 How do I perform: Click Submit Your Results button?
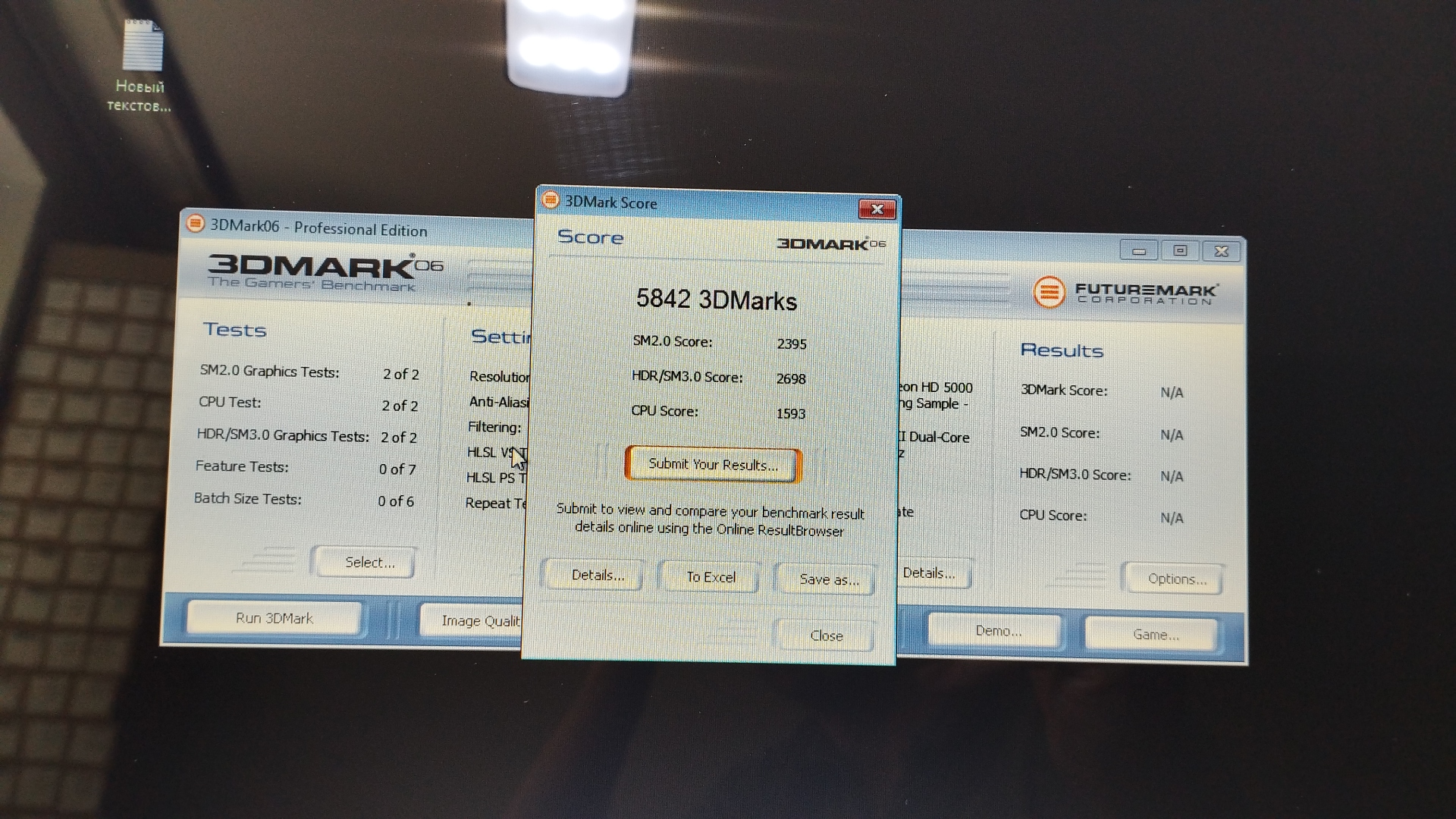click(x=713, y=465)
